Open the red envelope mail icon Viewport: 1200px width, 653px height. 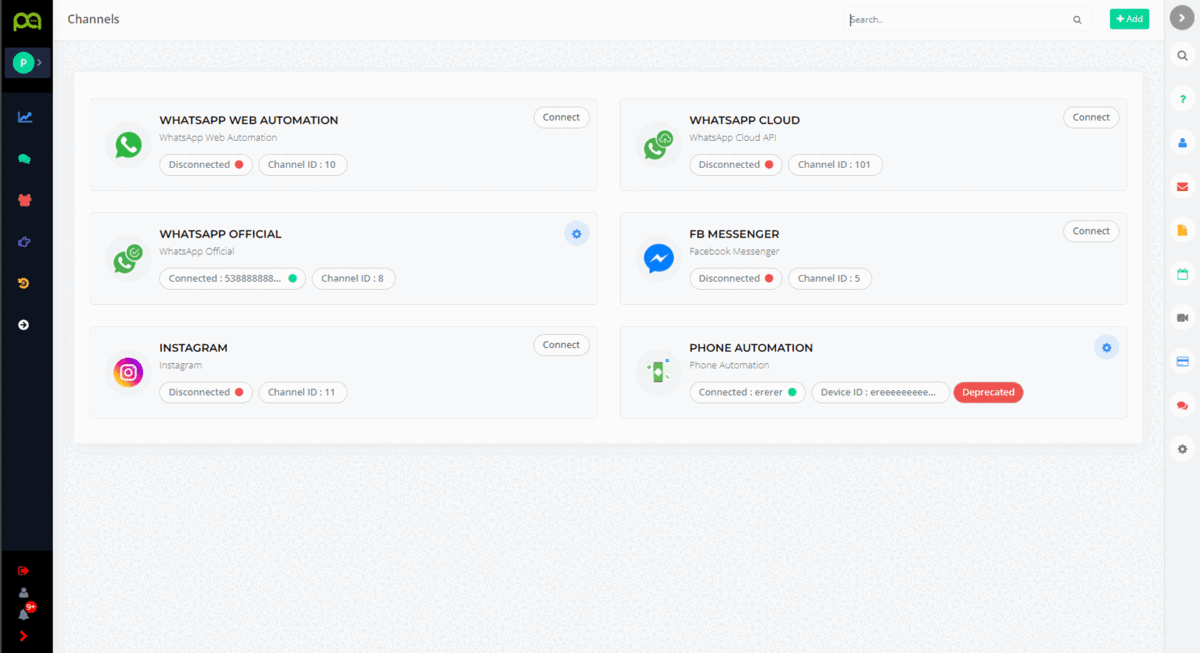[x=1182, y=187]
